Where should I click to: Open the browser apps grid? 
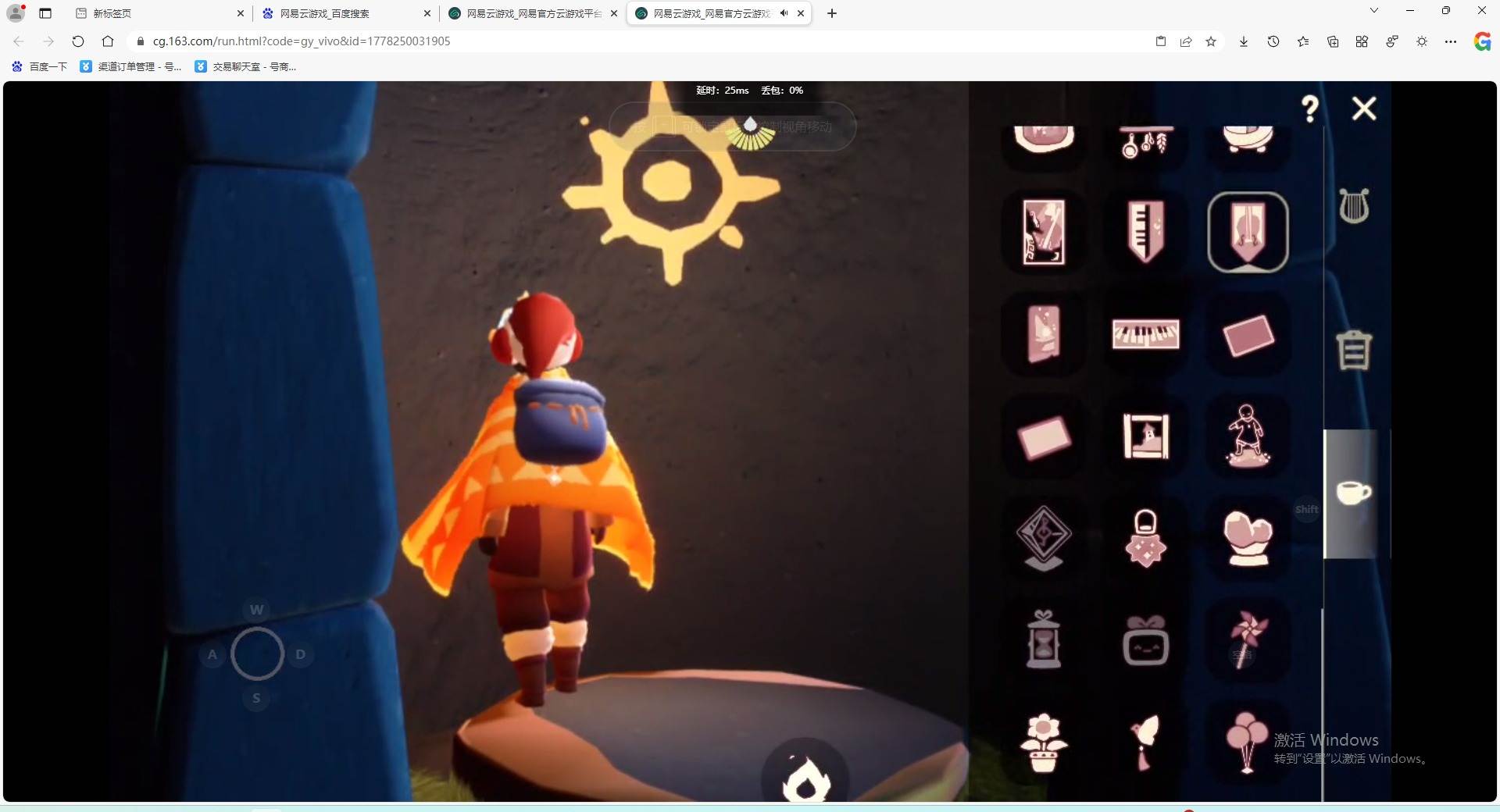click(x=1362, y=41)
